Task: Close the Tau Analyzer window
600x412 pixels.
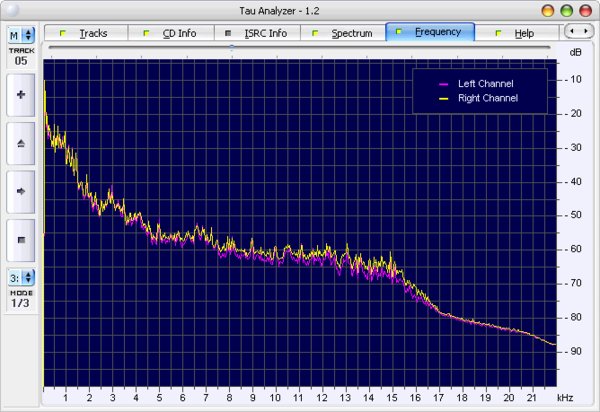Action: click(x=585, y=11)
